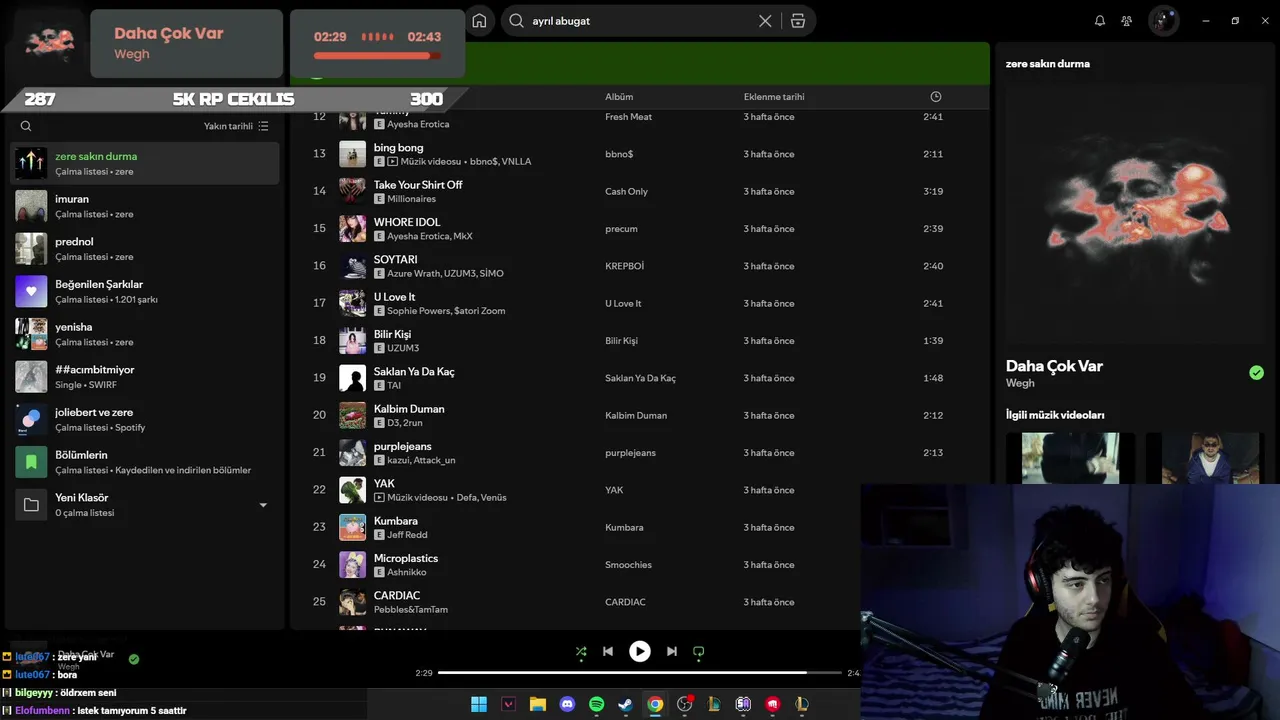Screen dimensions: 1280x720
Task: Click the İlgili müzik videoları heading
Action: [x=1055, y=414]
